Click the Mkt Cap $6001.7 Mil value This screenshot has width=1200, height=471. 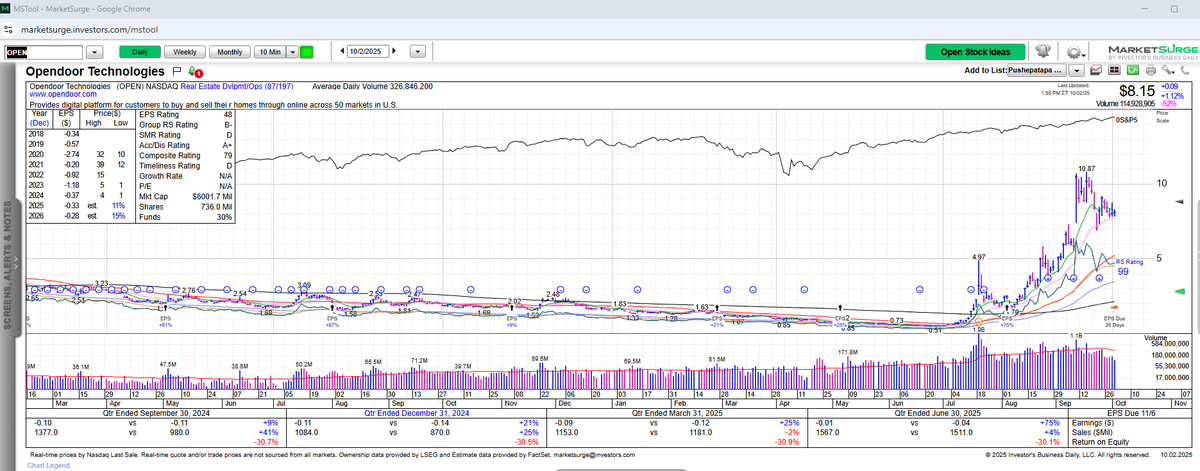point(213,196)
